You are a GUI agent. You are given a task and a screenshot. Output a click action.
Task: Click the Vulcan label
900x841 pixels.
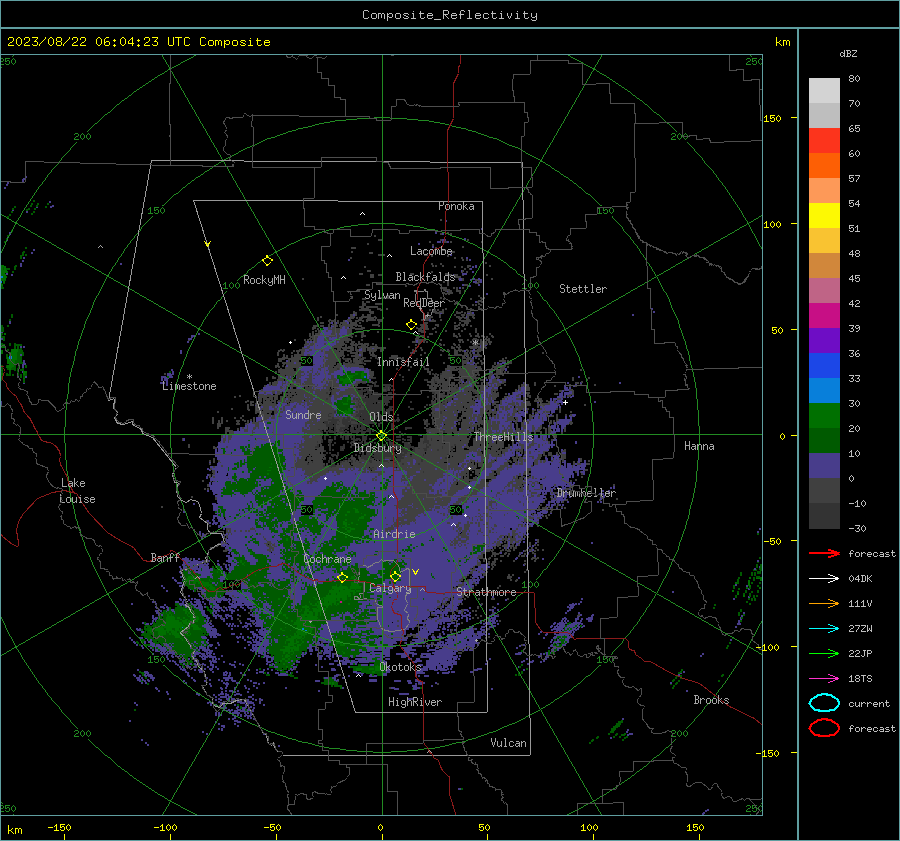tap(508, 743)
